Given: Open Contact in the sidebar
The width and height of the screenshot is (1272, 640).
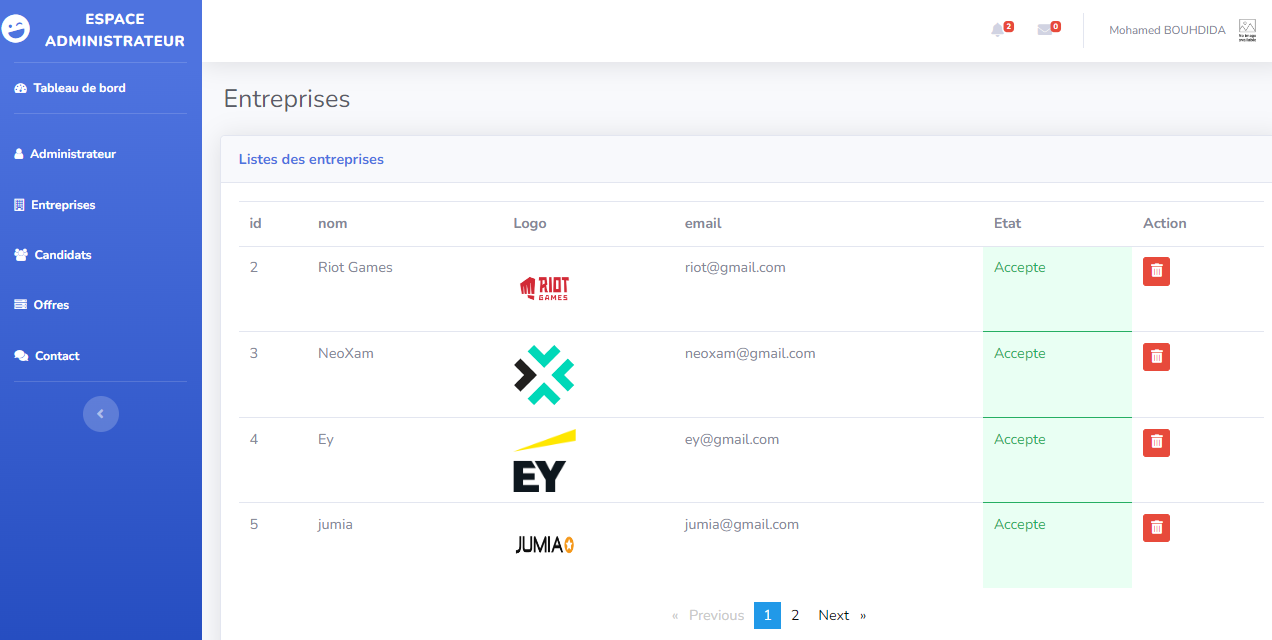Looking at the screenshot, I should (56, 356).
